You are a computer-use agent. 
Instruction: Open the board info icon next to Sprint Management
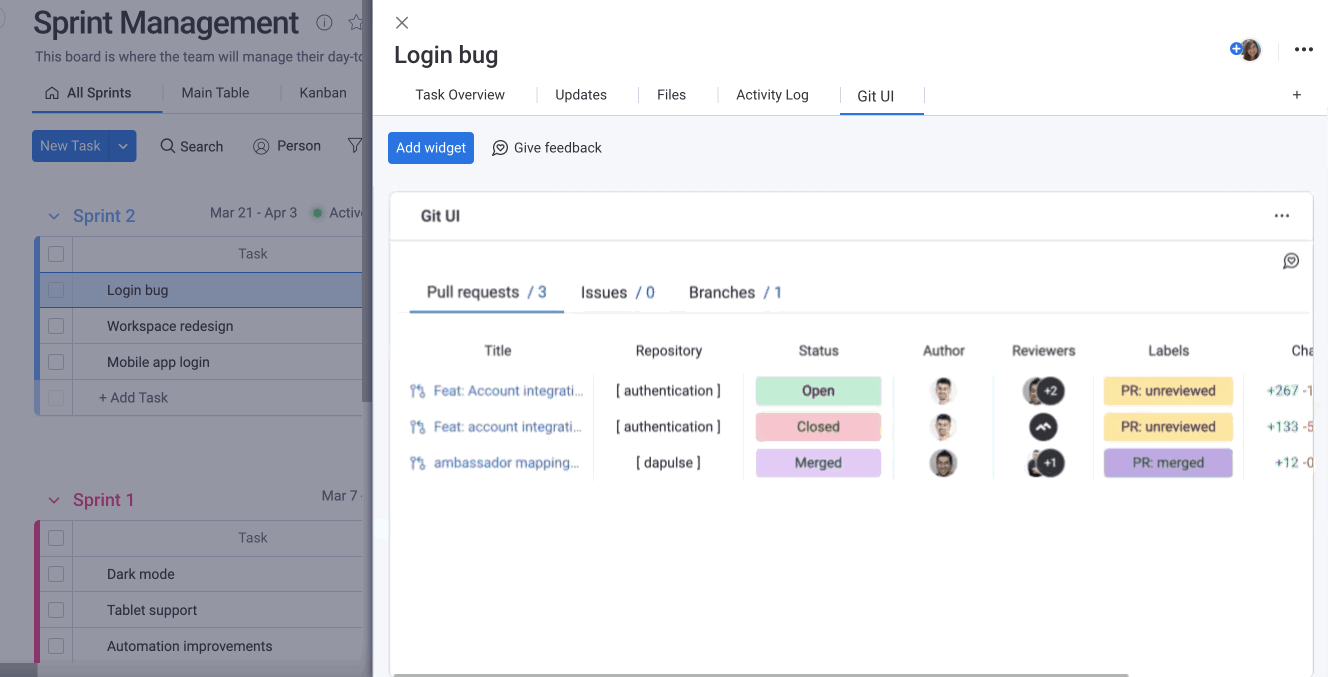(x=324, y=22)
